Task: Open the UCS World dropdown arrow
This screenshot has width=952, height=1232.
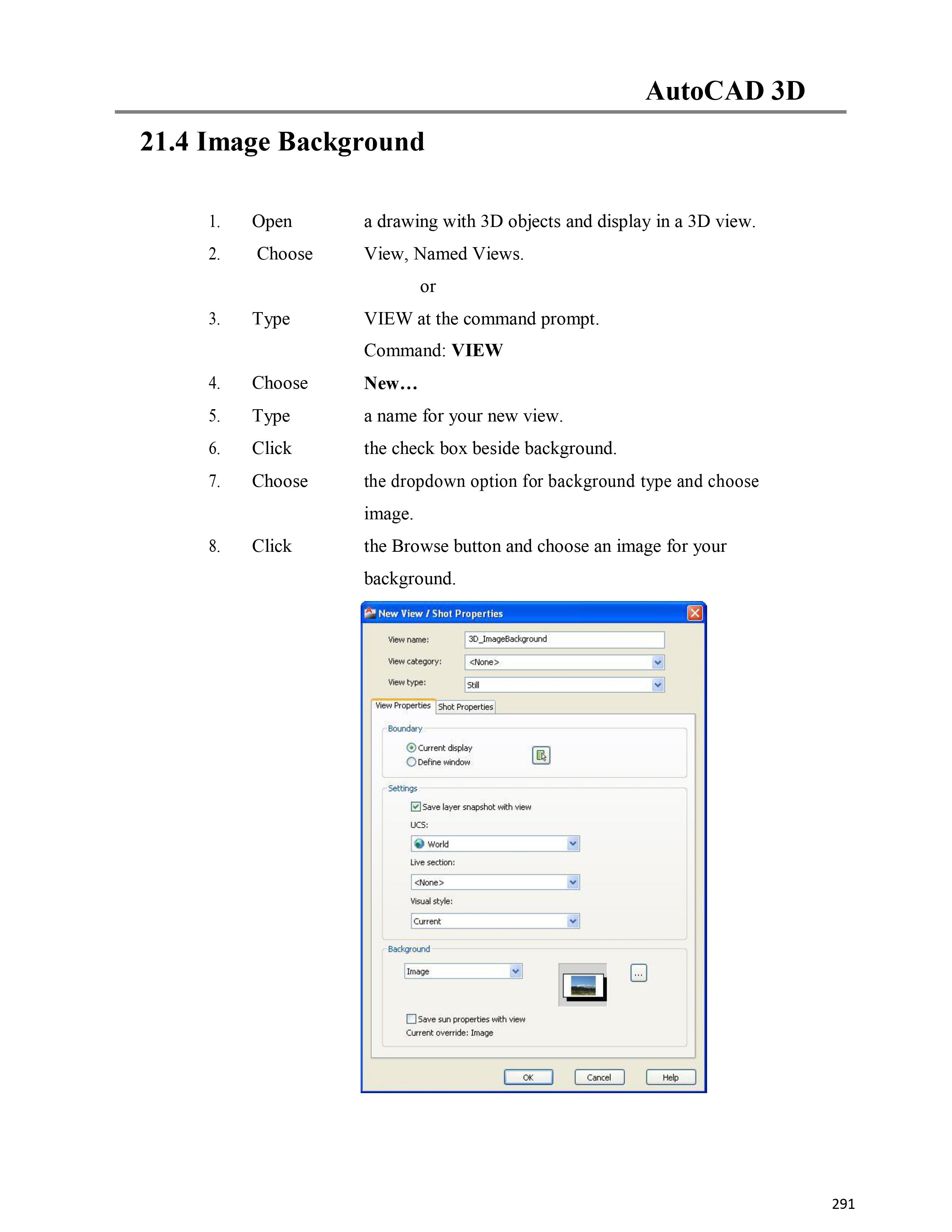Action: [573, 844]
